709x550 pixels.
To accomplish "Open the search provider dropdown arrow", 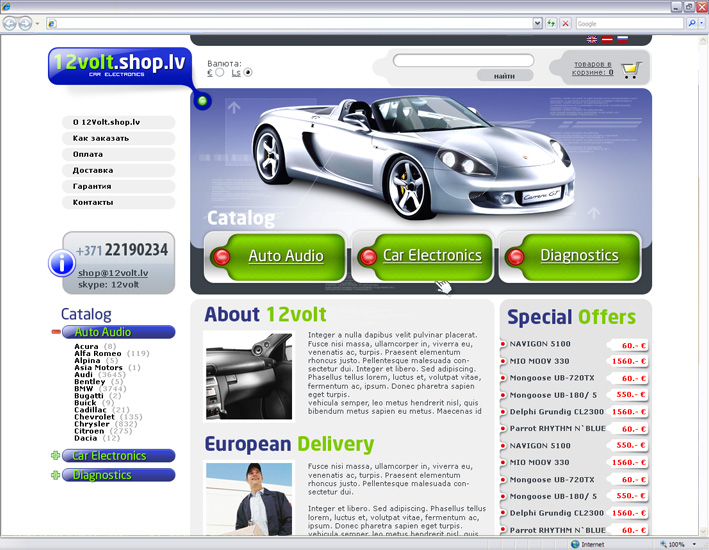I will [702, 24].
